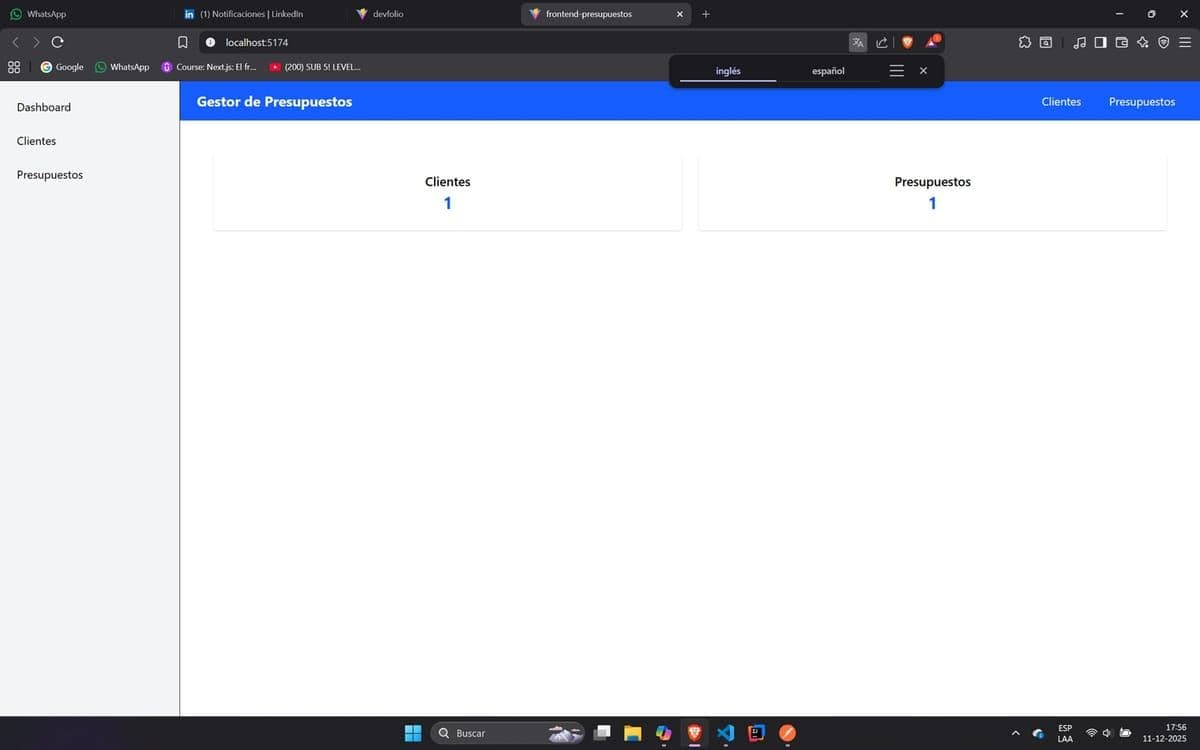Screen dimensions: 1200x750
Task: Click the Presupuestos count card
Action: pos(932,192)
